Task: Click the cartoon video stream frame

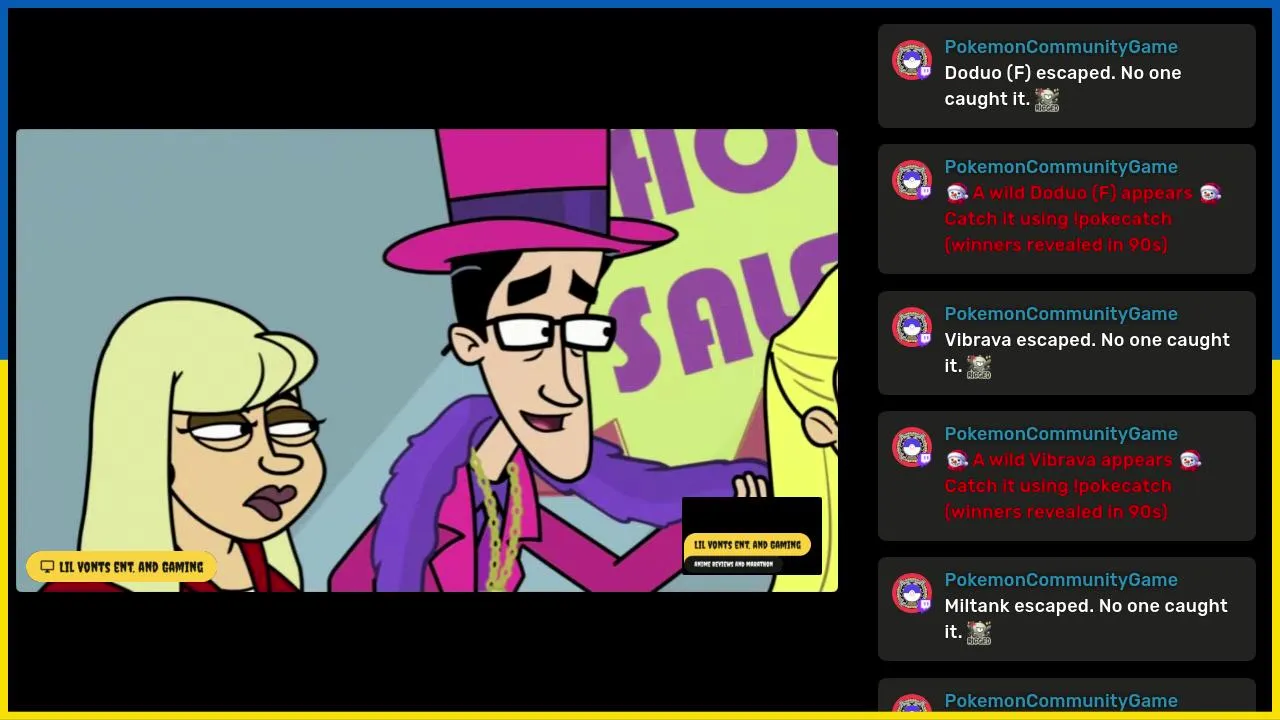Action: tap(427, 360)
